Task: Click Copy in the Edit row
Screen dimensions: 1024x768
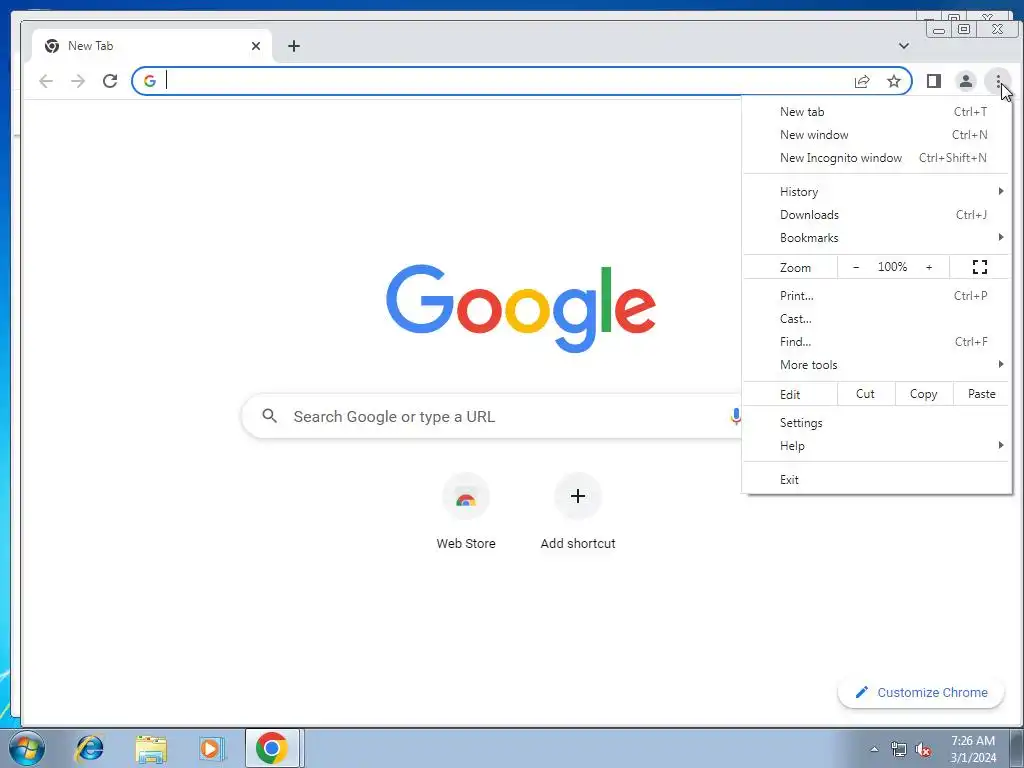Action: [923, 394]
